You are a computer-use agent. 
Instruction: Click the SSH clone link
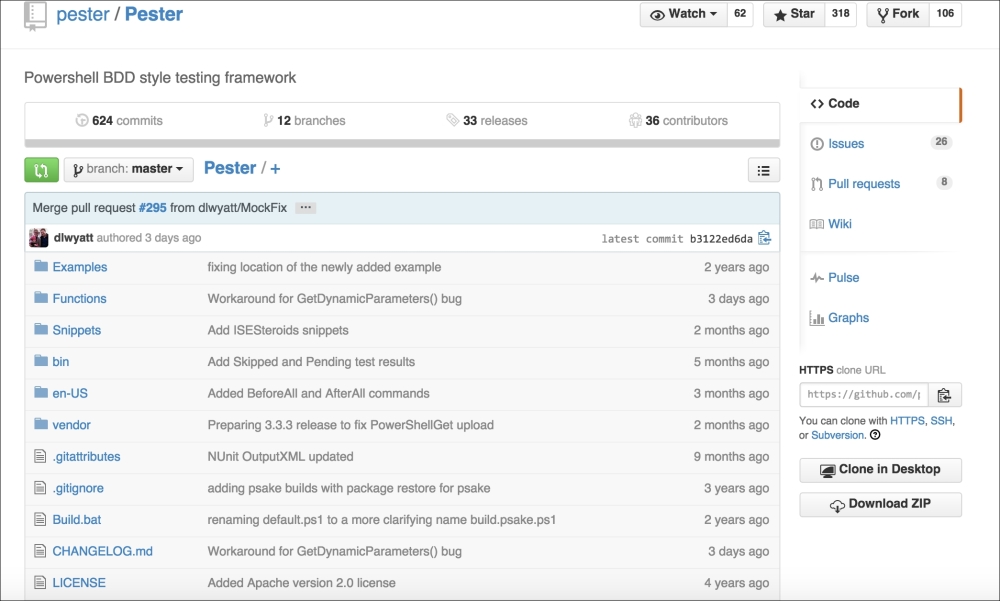[941, 421]
